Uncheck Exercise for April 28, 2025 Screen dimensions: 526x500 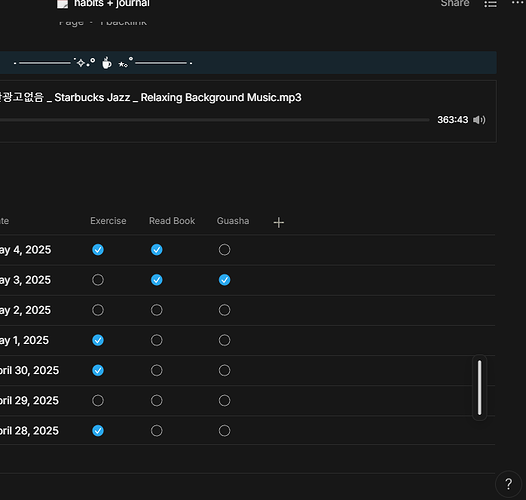tap(98, 431)
